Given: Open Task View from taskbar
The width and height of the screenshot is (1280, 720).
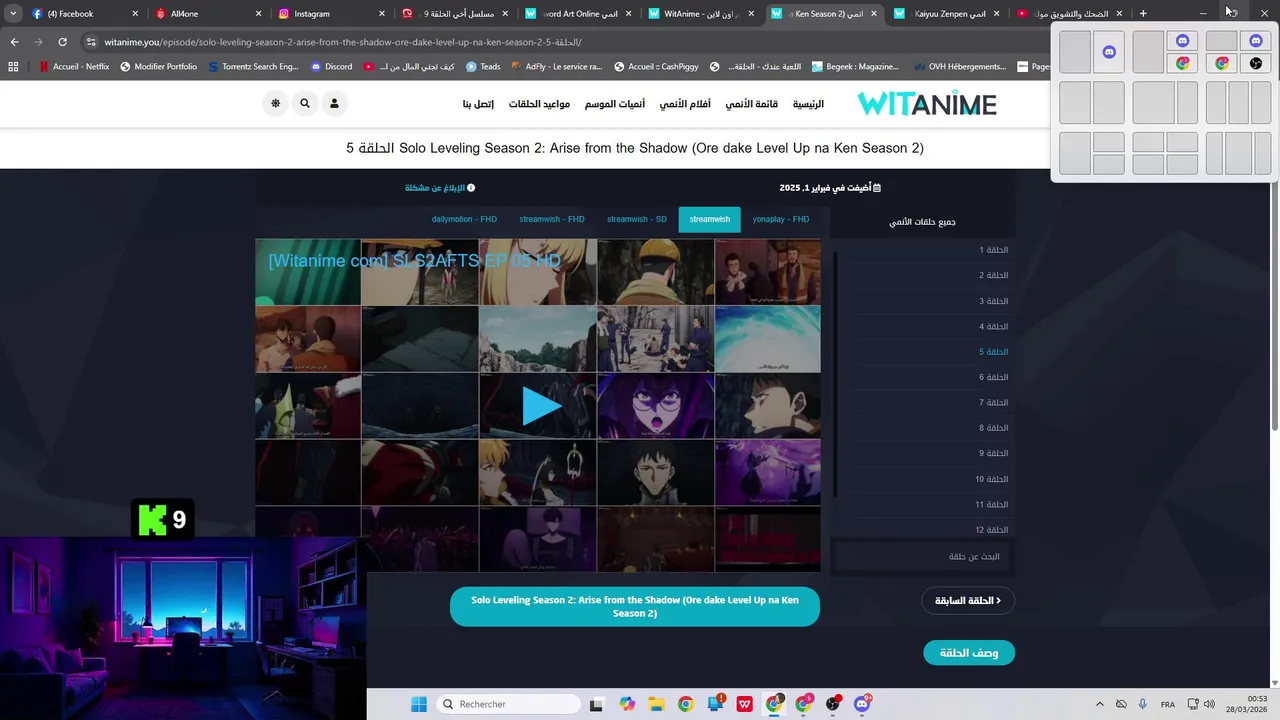Looking at the screenshot, I should point(596,704).
